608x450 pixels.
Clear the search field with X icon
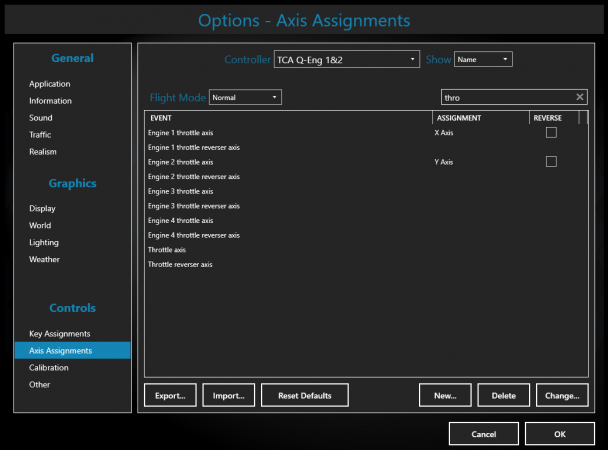point(580,97)
